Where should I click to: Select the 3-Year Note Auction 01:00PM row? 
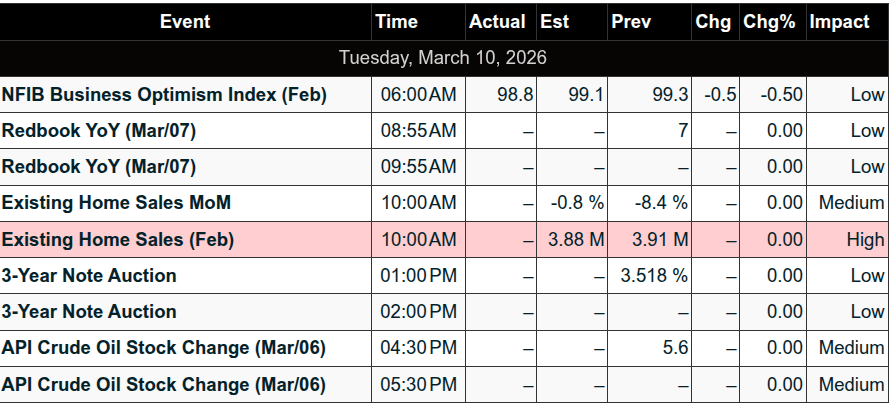[89, 275]
